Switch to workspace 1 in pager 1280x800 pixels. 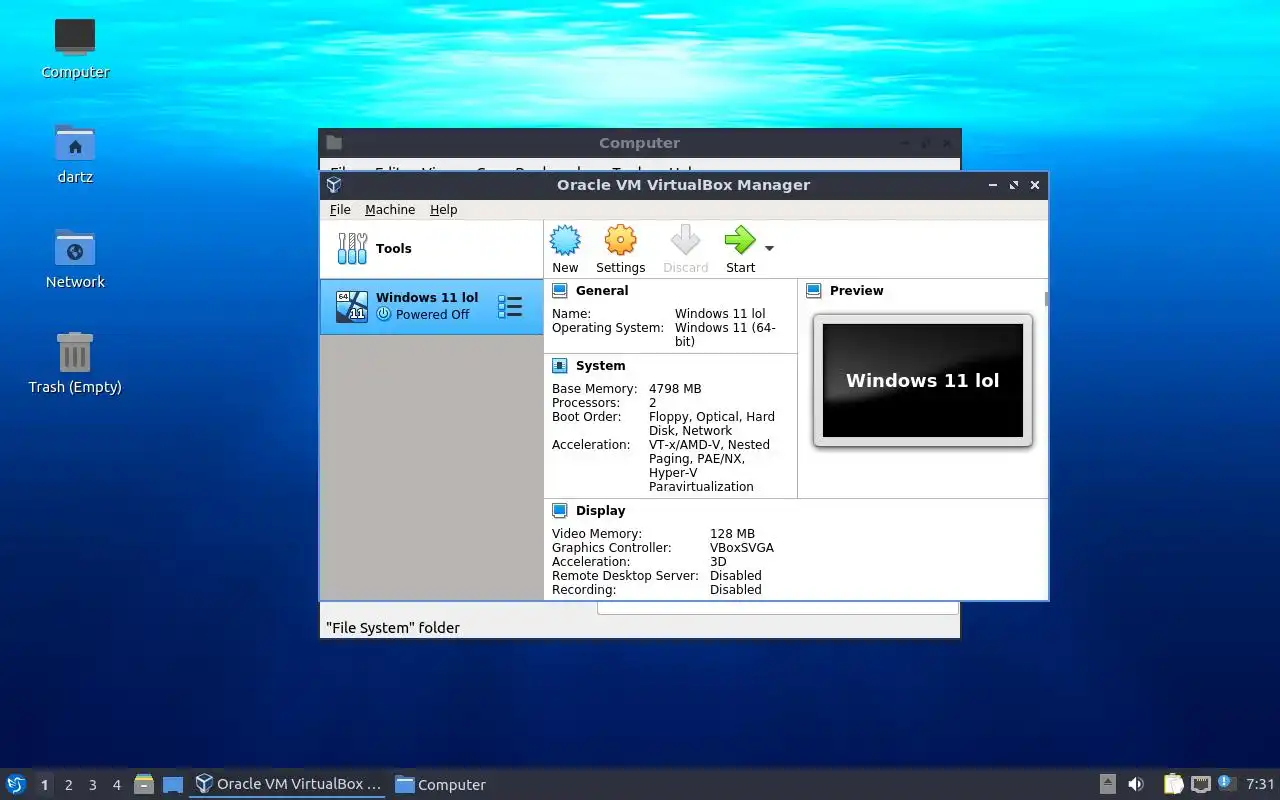pos(44,785)
